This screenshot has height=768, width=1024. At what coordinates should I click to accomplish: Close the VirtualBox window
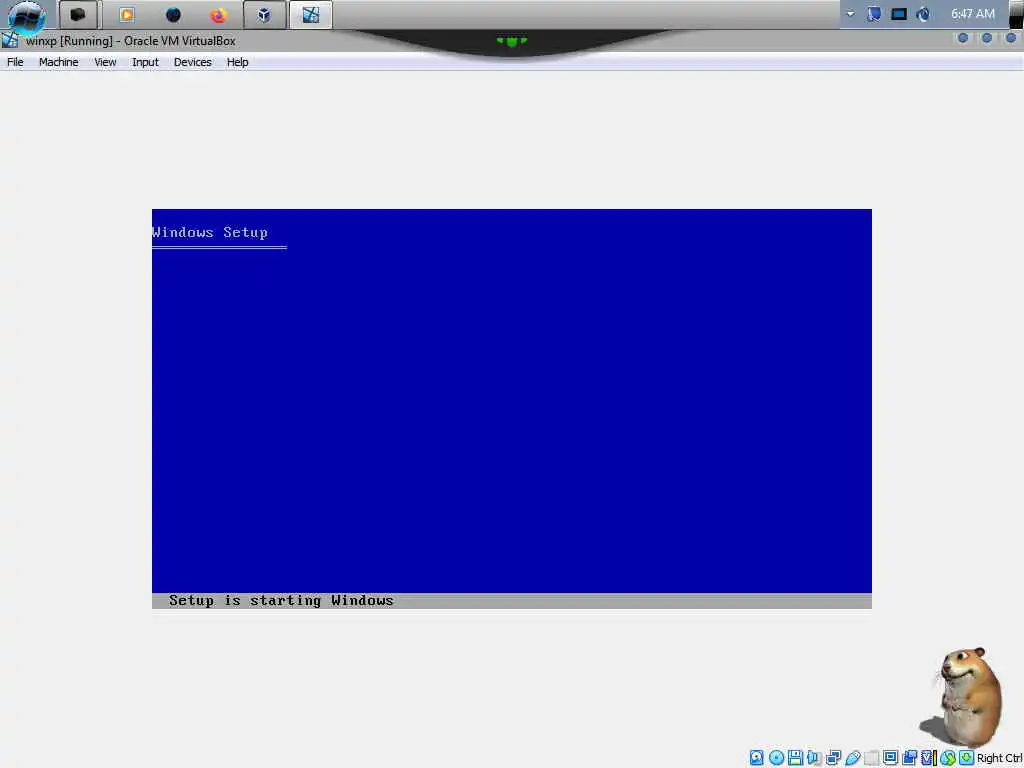tap(1011, 39)
